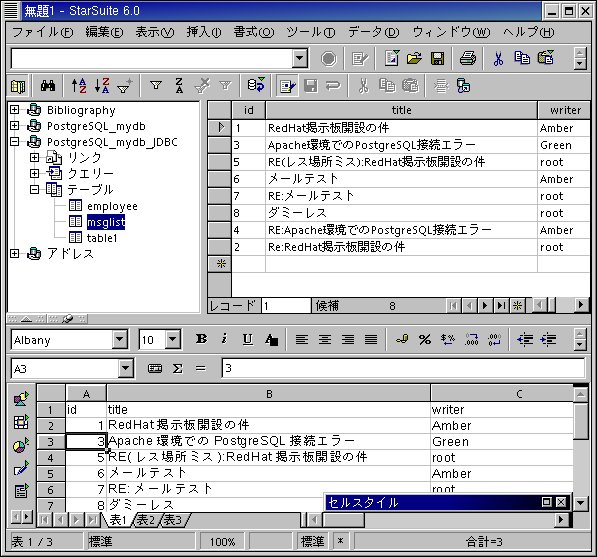Delete a decimal place
Viewport: 597px width, 557px height.
495,339
